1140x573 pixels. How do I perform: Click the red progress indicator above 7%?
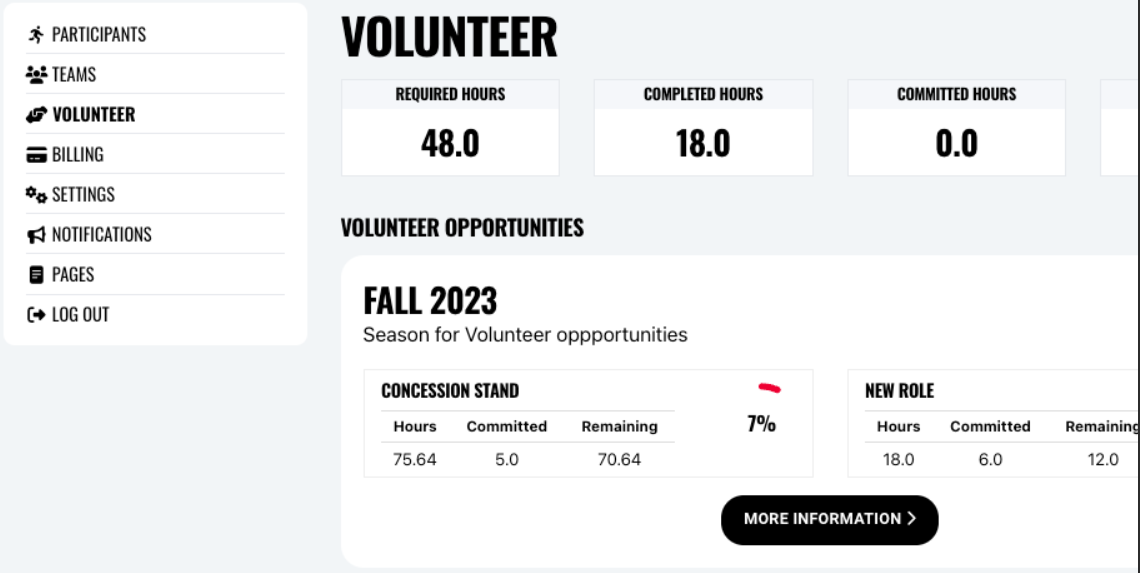click(769, 388)
